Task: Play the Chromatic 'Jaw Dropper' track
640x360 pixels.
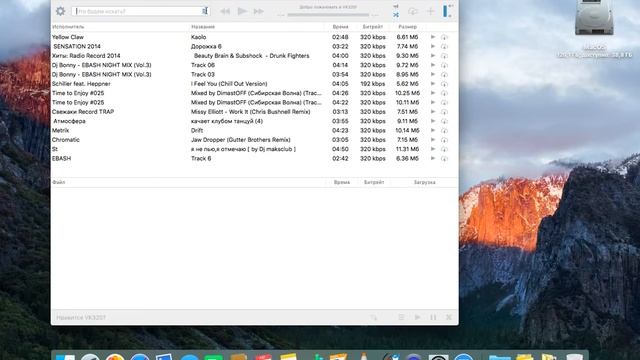Action: (433, 140)
